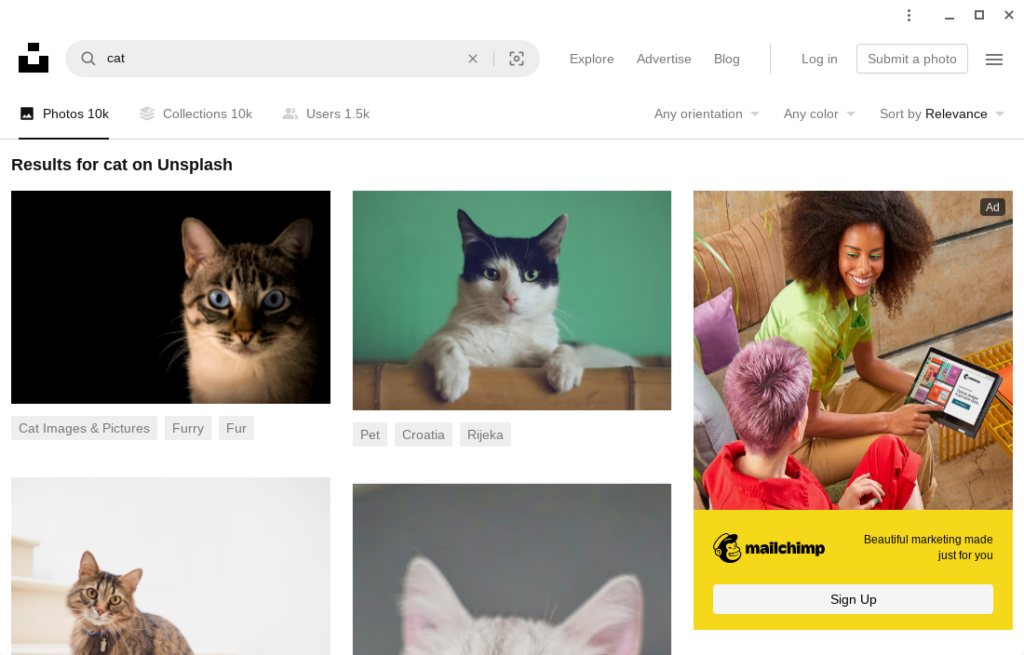Switch to the Users 1.5k tab
Viewport: 1024px width, 655px height.
[x=326, y=114]
